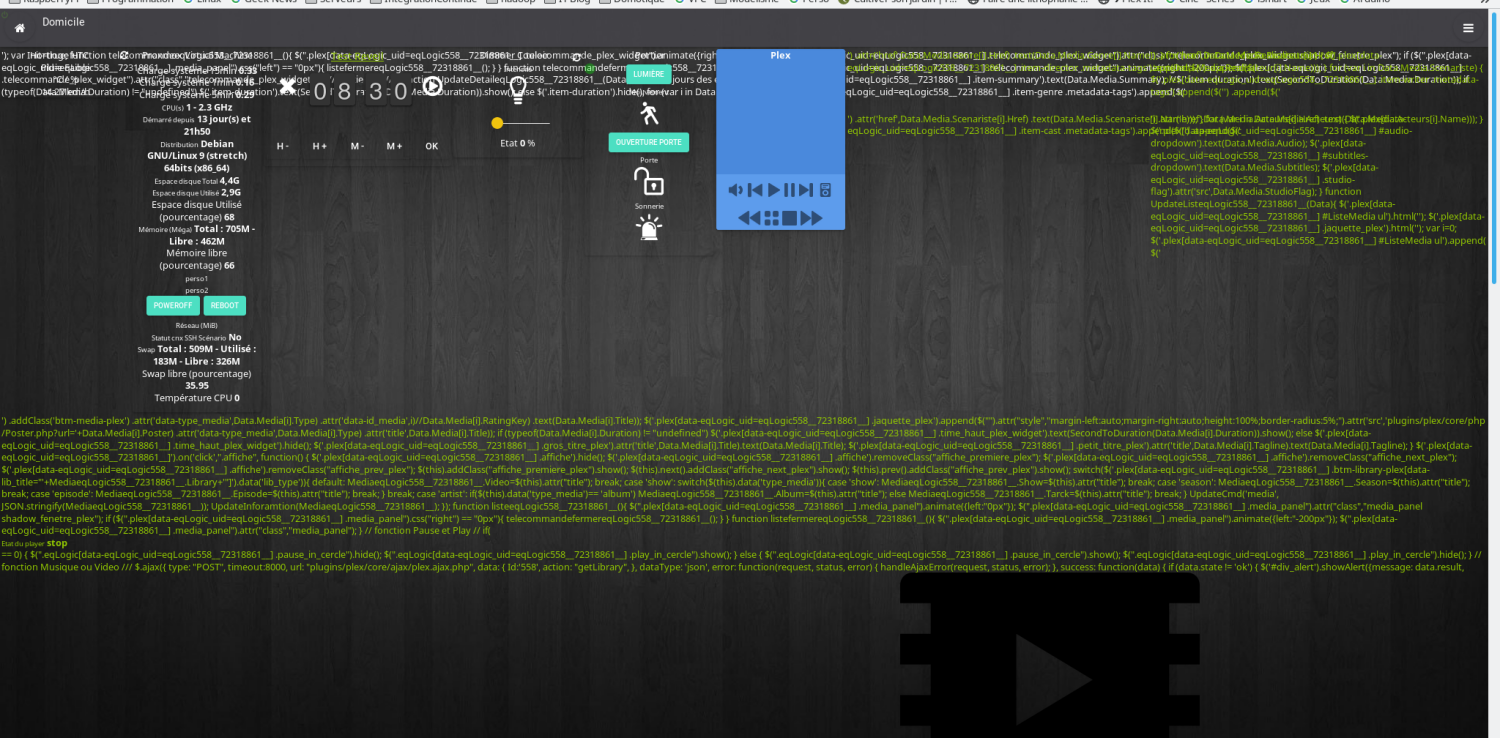Image resolution: width=1500 pixels, height=738 pixels.
Task: Toggle the light bulb icon
Action: [x=518, y=92]
